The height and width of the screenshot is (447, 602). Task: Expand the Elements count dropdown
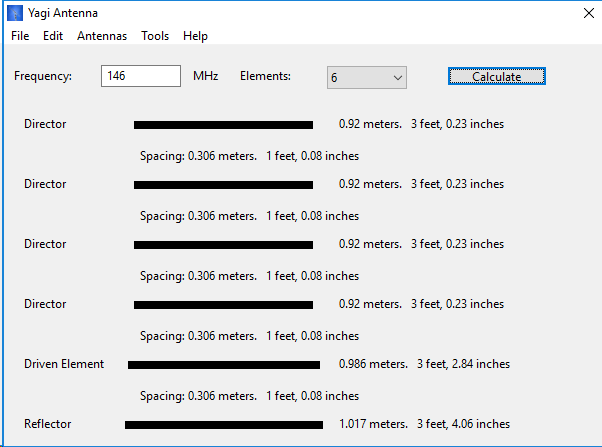(366, 77)
